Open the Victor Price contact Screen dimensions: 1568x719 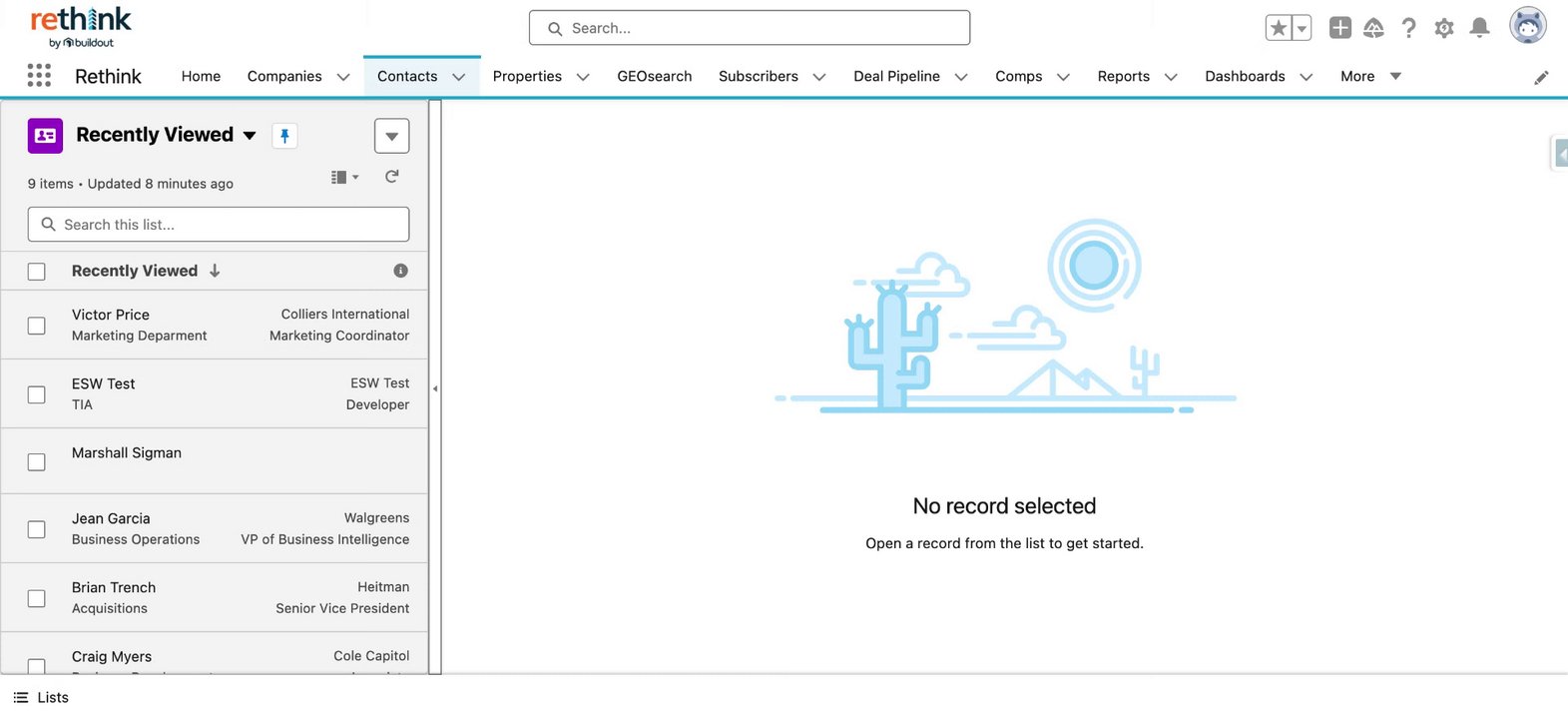[111, 315]
